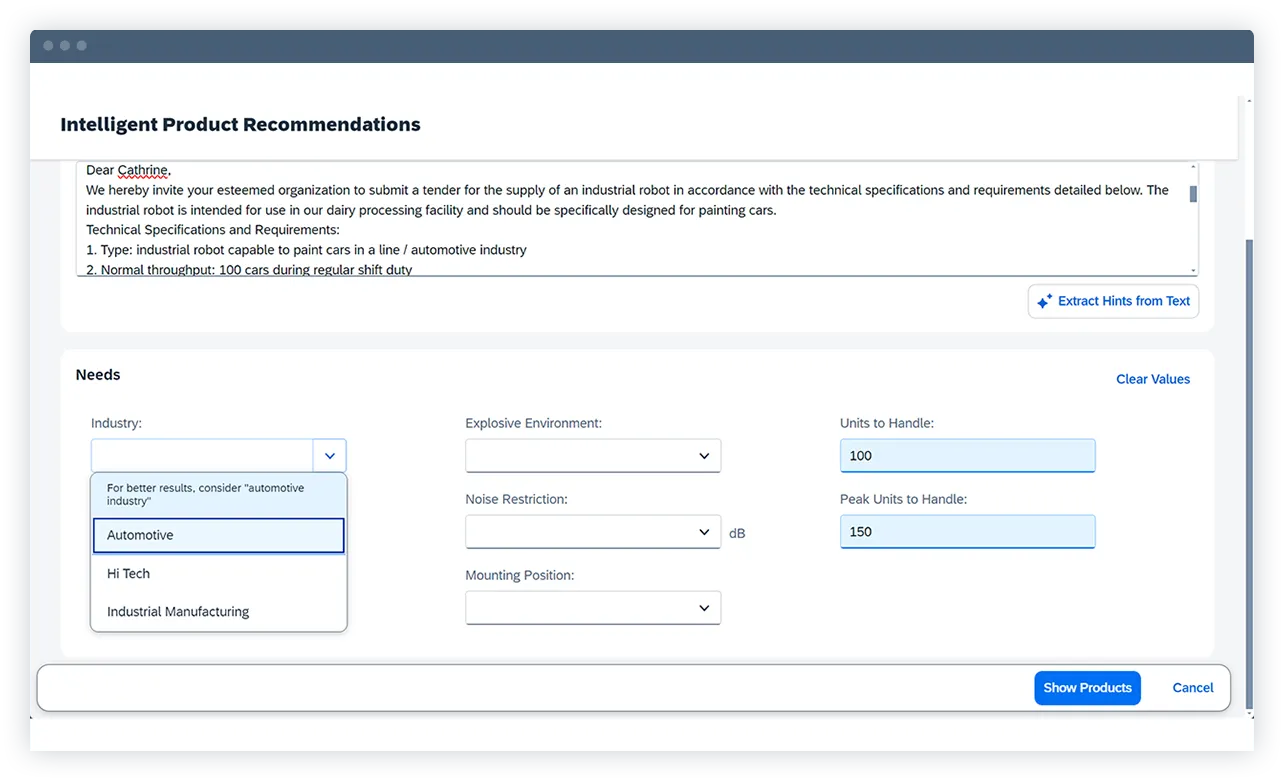Click Cancel to dismiss the dialog
The width and height of the screenshot is (1284, 780).
pyautogui.click(x=1192, y=687)
